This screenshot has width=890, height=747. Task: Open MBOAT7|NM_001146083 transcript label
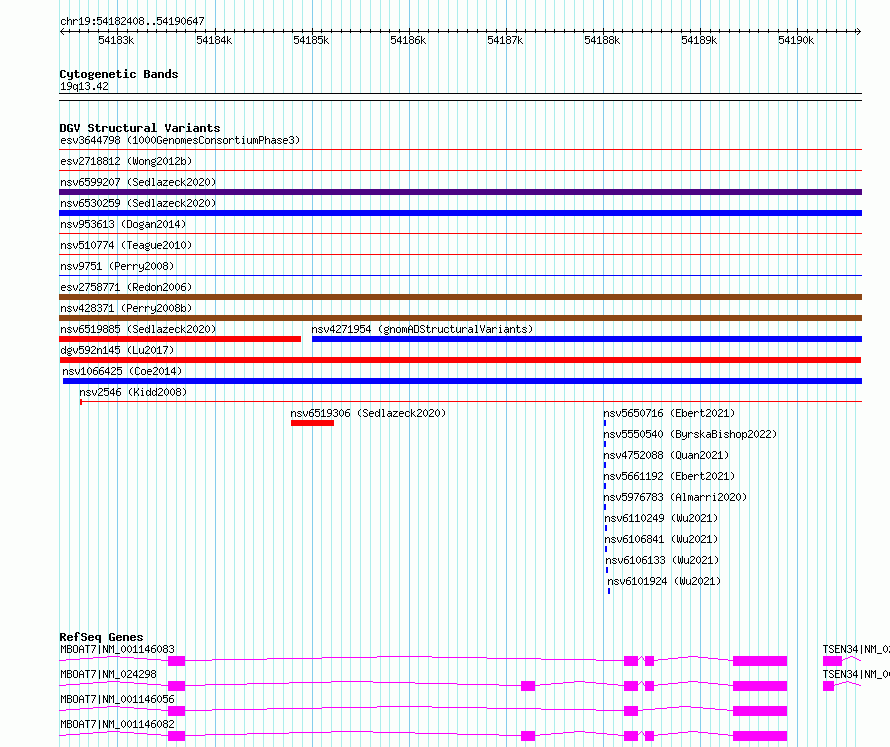[x=117, y=649]
